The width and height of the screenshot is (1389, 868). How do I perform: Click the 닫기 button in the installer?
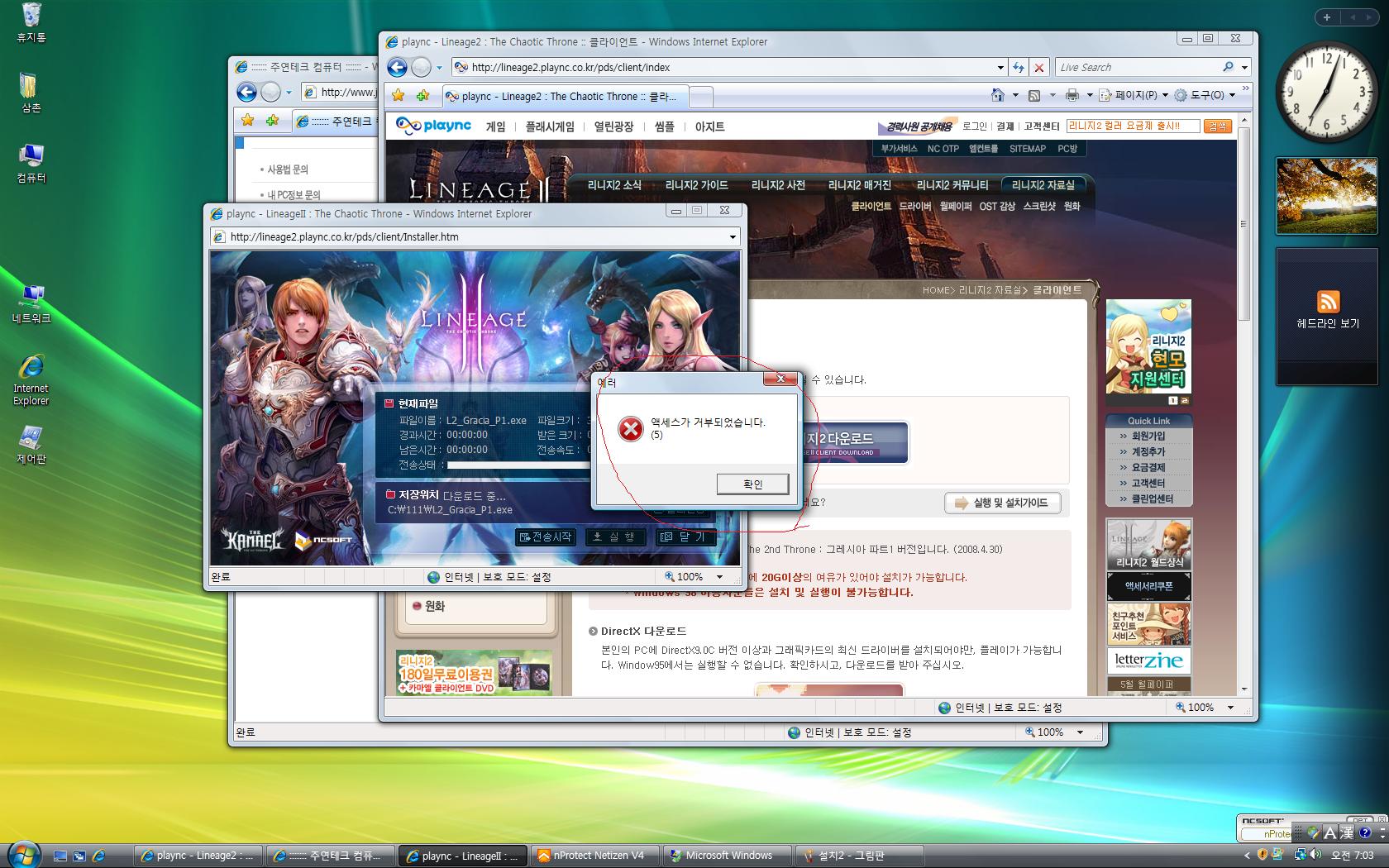[685, 537]
